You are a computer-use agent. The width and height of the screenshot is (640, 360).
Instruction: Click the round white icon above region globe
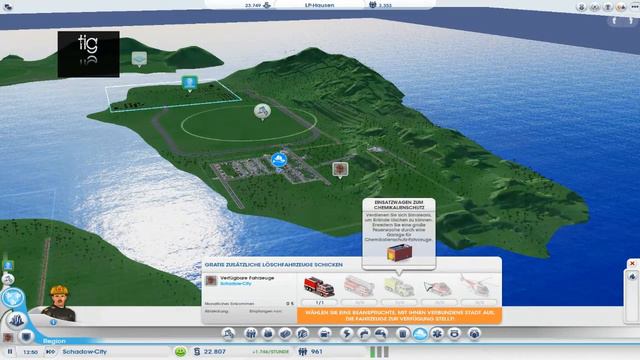tap(8, 279)
